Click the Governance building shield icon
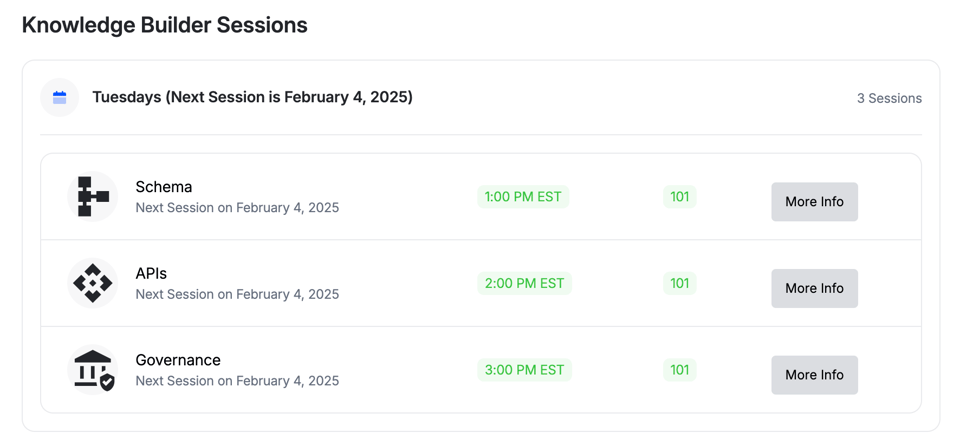This screenshot has width=960, height=446. 92,370
